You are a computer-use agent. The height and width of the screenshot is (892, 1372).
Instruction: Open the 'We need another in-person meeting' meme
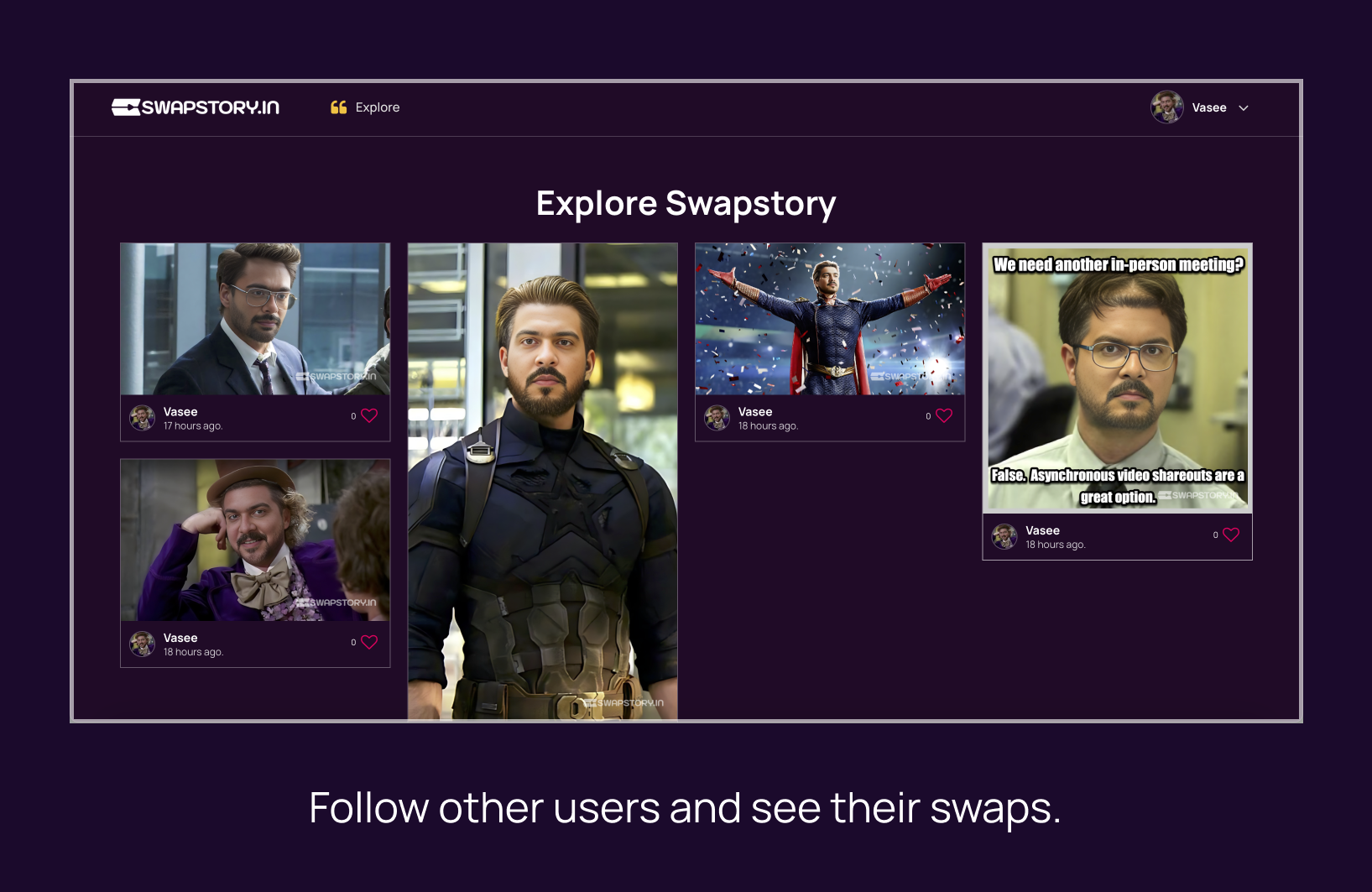pos(1117,378)
